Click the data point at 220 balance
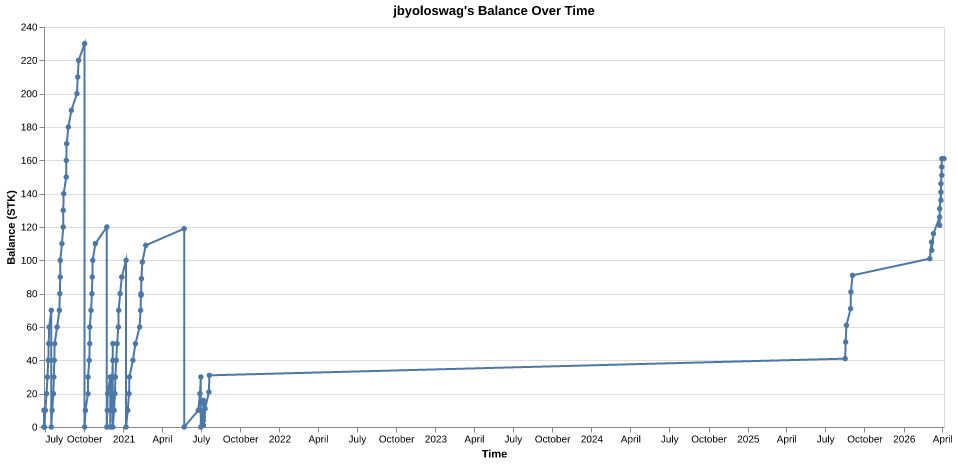 pos(78,61)
